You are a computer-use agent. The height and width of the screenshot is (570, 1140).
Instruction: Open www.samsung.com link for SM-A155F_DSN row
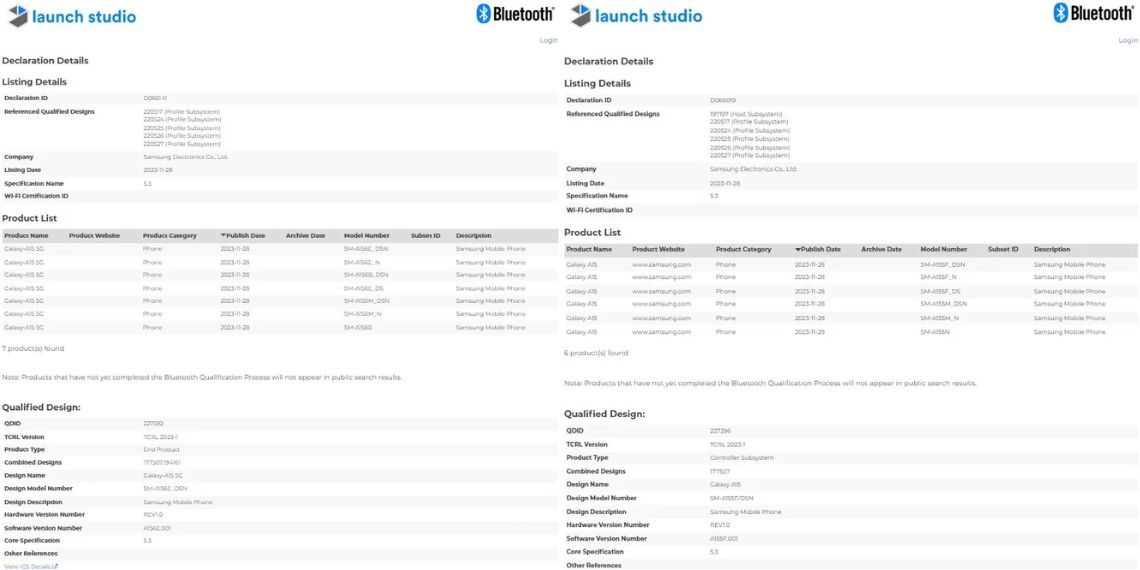pos(661,265)
